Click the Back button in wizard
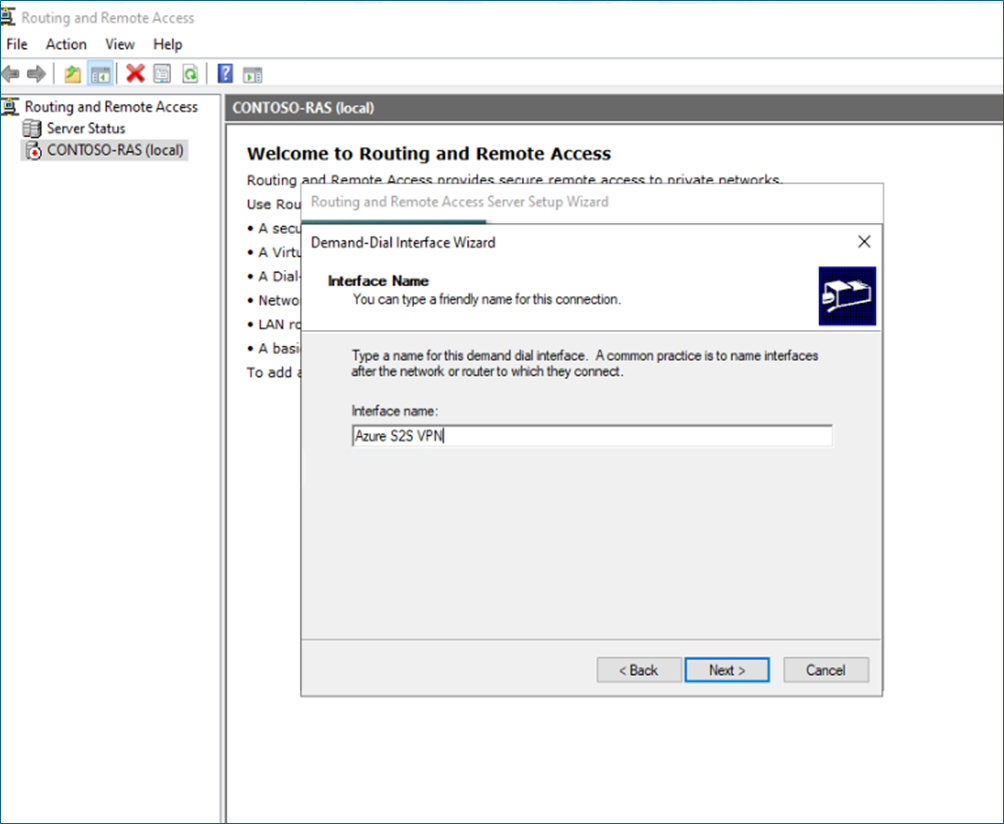Image resolution: width=1004 pixels, height=824 pixels. click(639, 670)
